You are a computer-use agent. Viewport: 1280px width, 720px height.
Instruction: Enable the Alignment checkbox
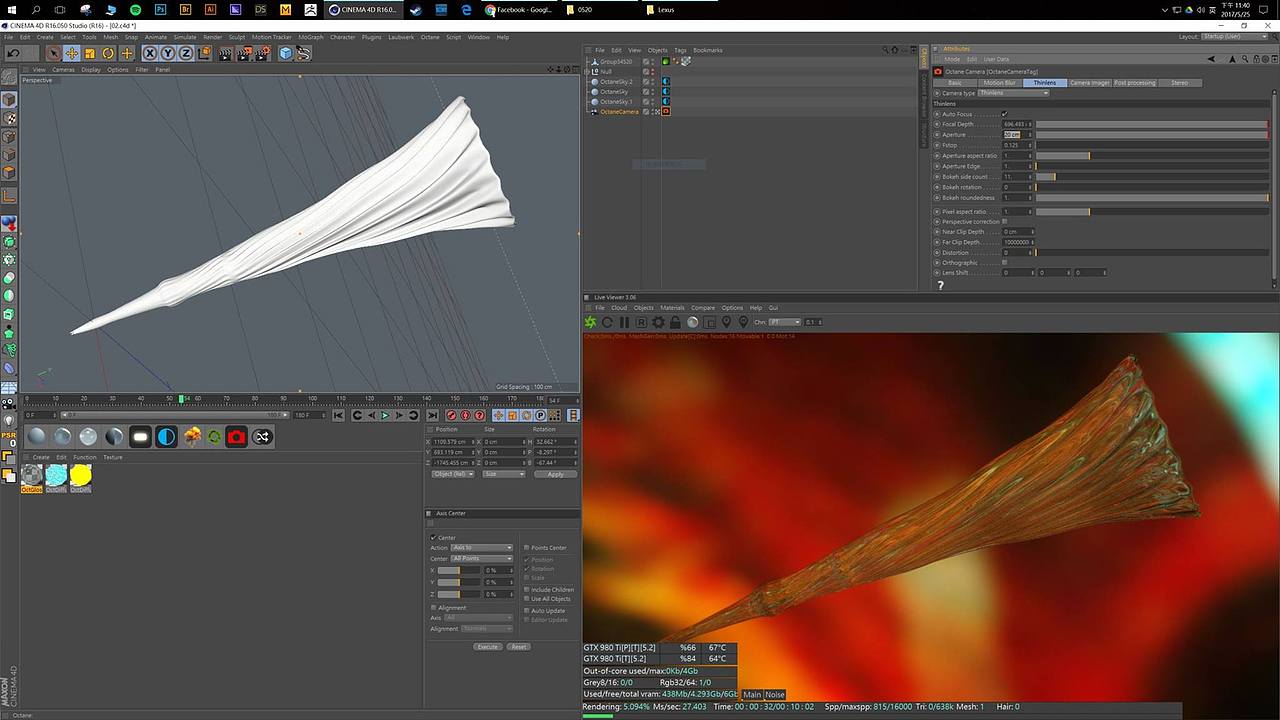click(433, 608)
